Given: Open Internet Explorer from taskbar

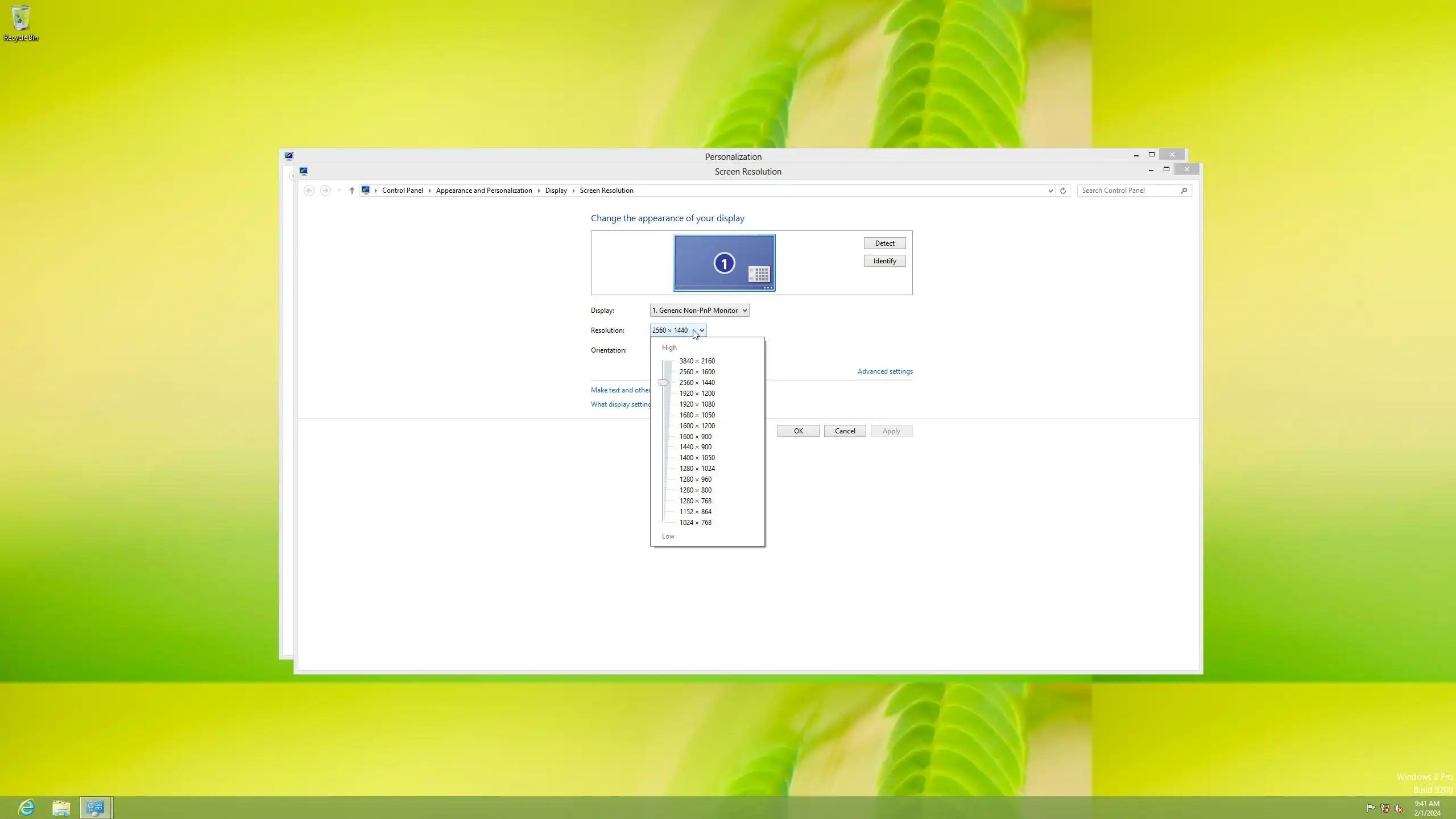Looking at the screenshot, I should (x=26, y=807).
